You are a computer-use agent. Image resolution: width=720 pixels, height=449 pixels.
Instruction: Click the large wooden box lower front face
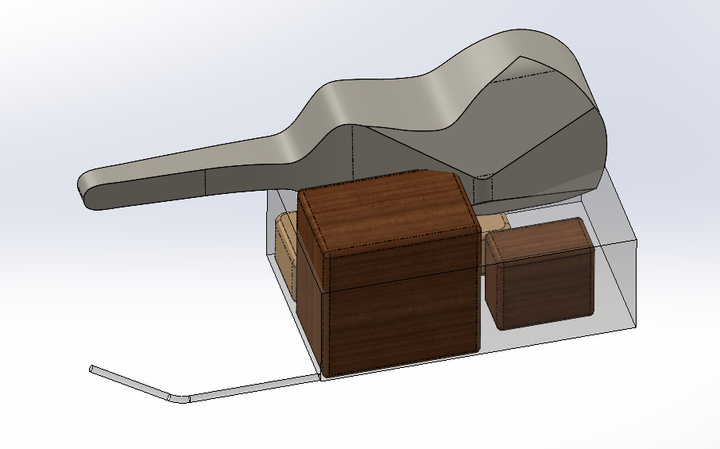(400, 325)
